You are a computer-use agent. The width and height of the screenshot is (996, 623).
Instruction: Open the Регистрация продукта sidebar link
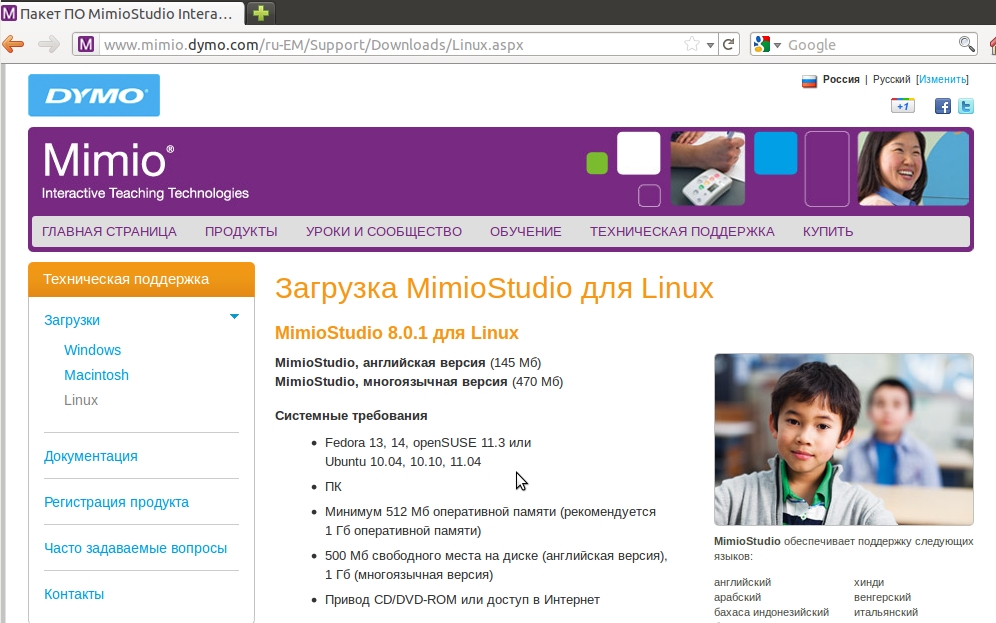[116, 502]
